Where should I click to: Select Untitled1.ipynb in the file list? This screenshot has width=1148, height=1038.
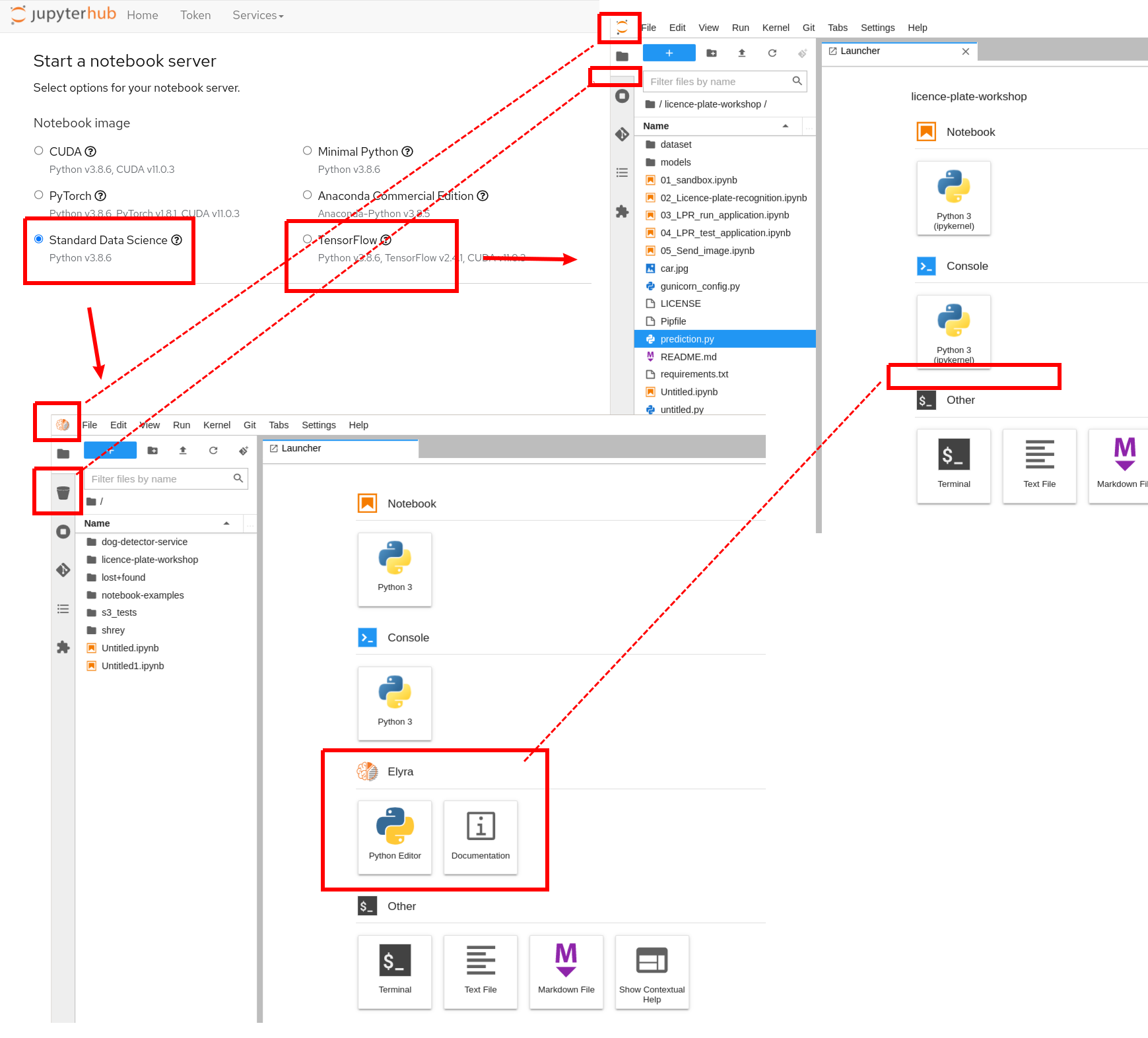point(166,666)
